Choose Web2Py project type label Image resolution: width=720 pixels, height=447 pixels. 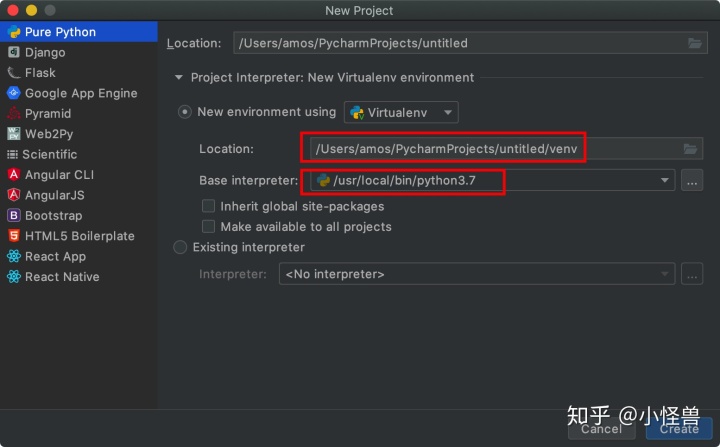[x=49, y=134]
